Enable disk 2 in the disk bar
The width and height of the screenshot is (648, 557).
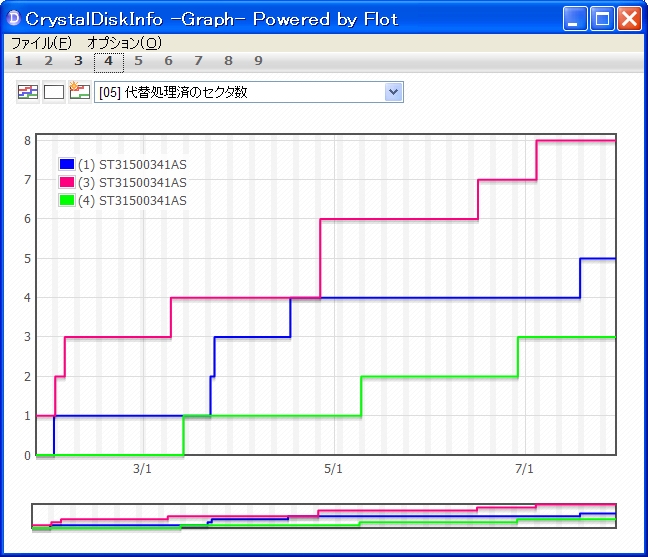pos(49,61)
